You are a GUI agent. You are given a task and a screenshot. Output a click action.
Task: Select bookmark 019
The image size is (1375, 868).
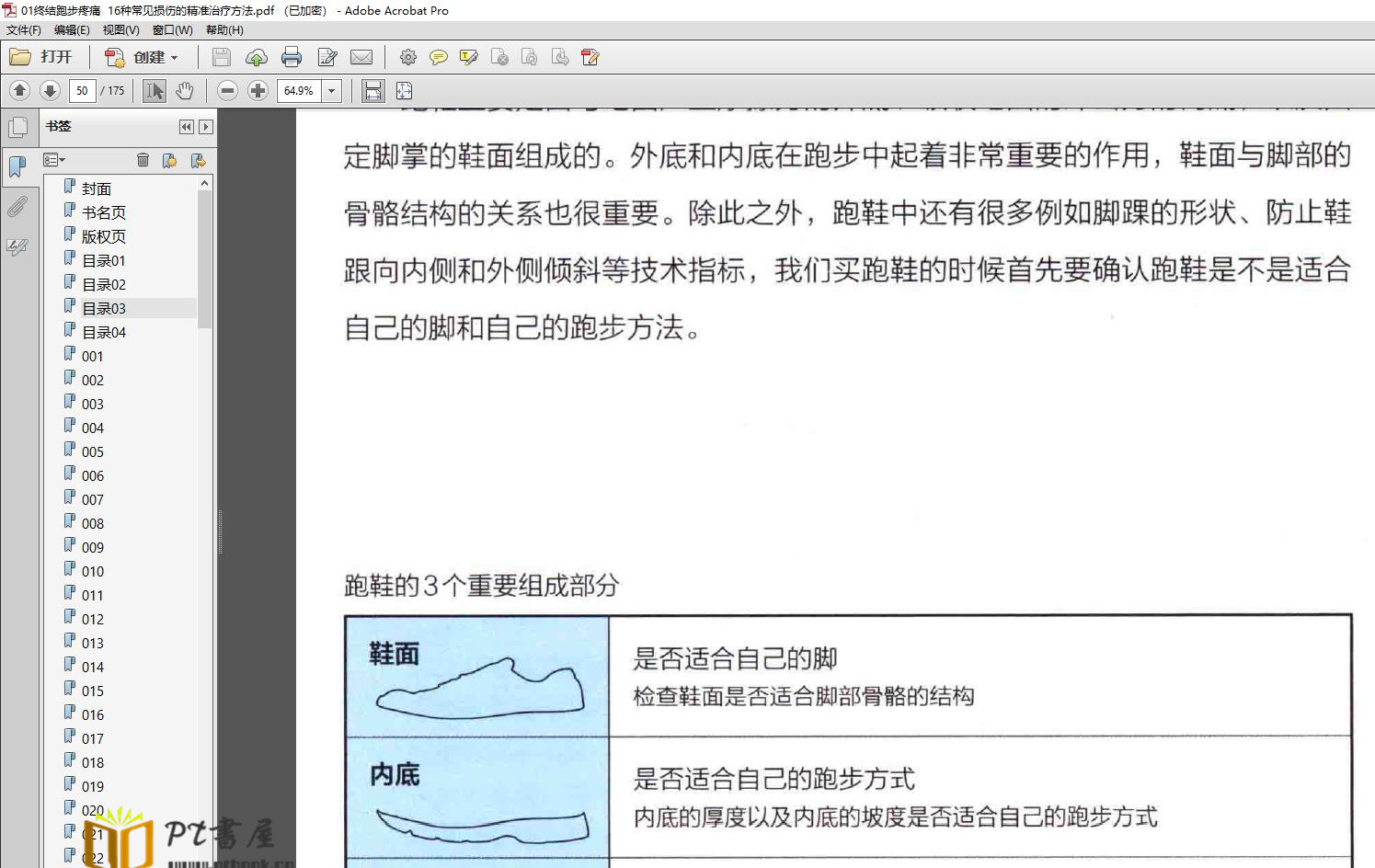click(92, 786)
